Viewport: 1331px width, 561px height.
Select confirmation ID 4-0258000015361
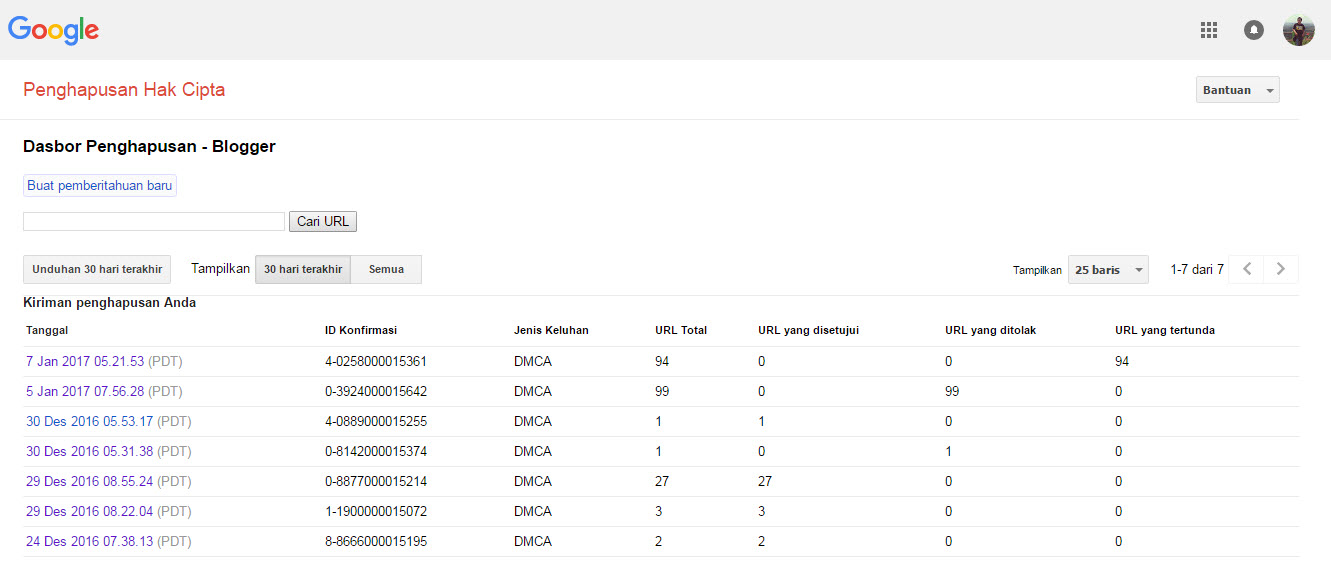coord(376,361)
